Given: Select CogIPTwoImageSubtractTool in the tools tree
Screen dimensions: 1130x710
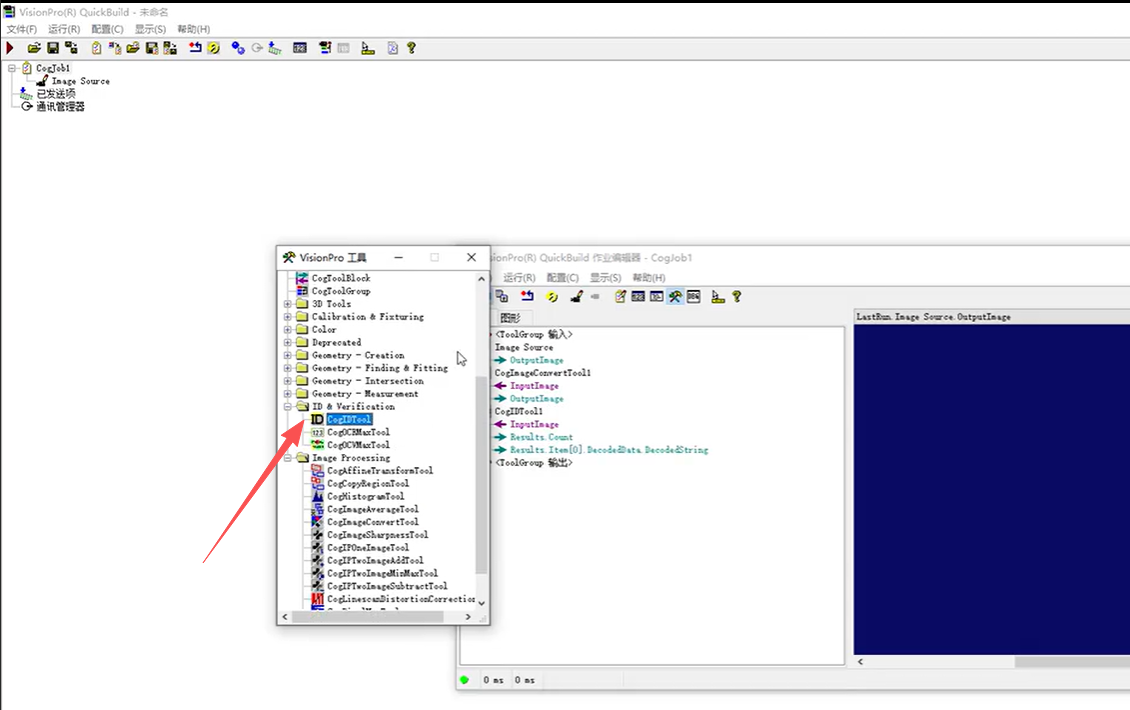Looking at the screenshot, I should [387, 587].
